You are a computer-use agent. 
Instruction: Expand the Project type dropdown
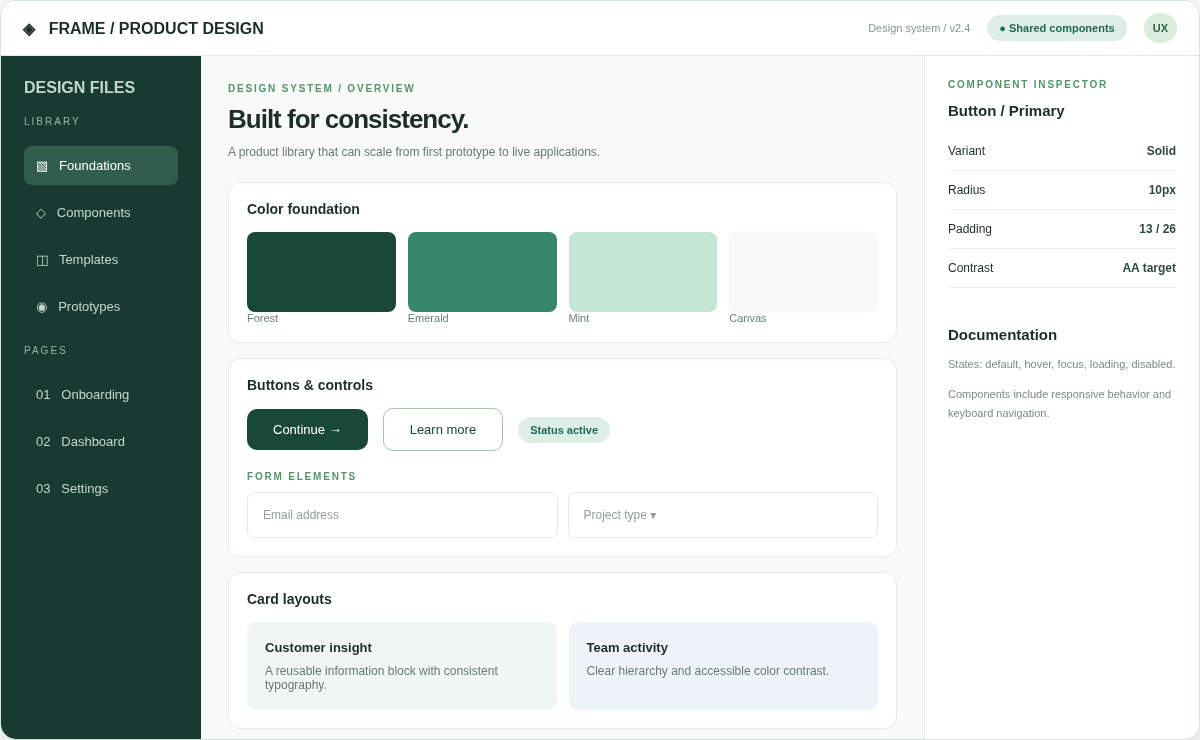click(x=723, y=515)
